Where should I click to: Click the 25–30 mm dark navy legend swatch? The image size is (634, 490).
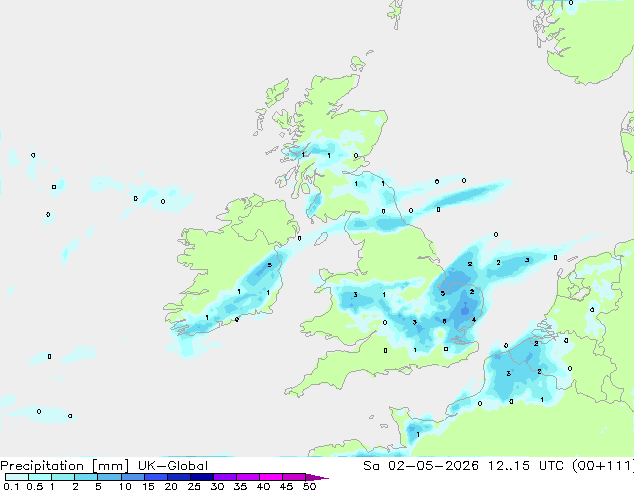[202, 477]
